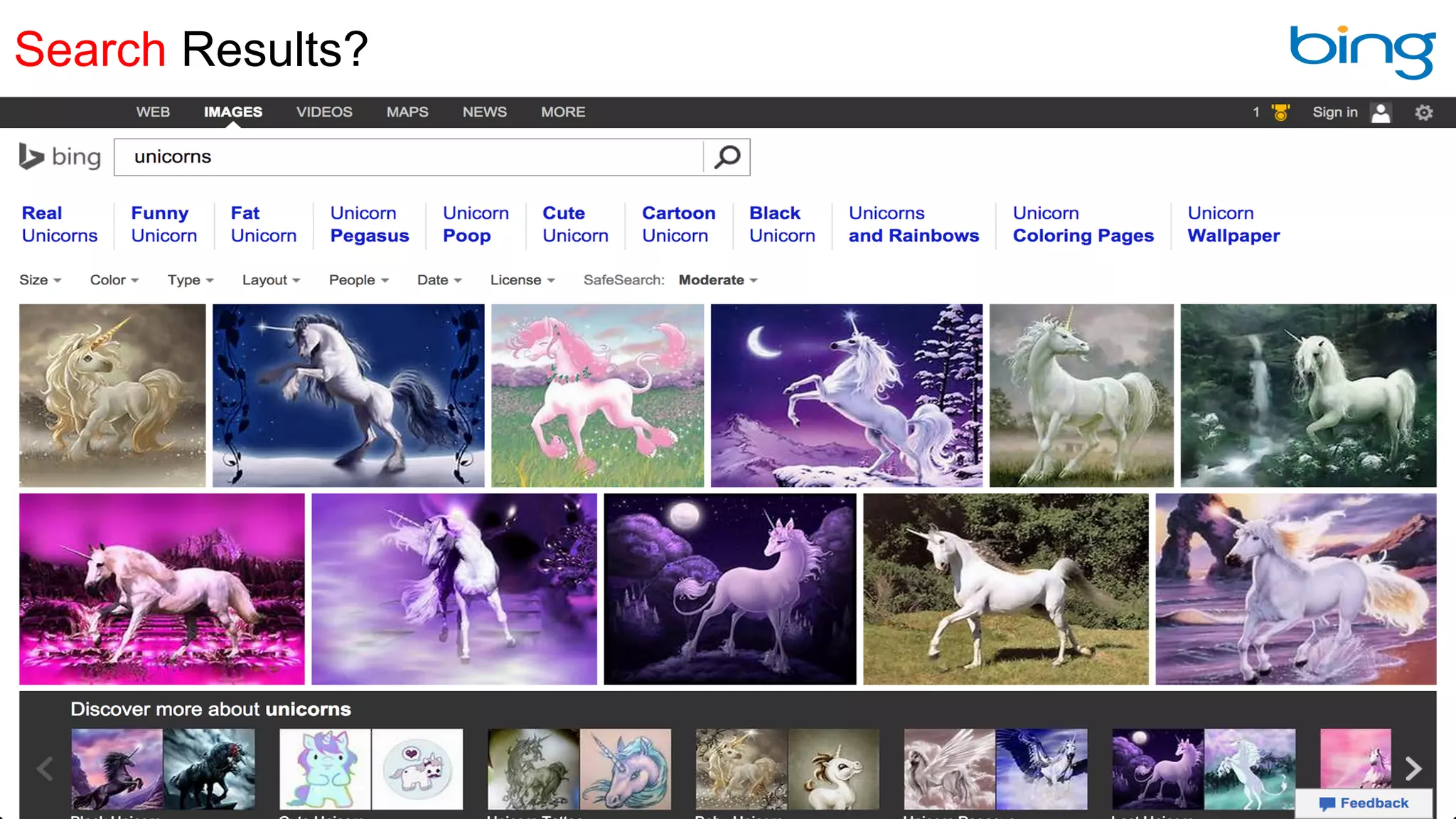Open Unicorn Pegasus related search

point(370,225)
